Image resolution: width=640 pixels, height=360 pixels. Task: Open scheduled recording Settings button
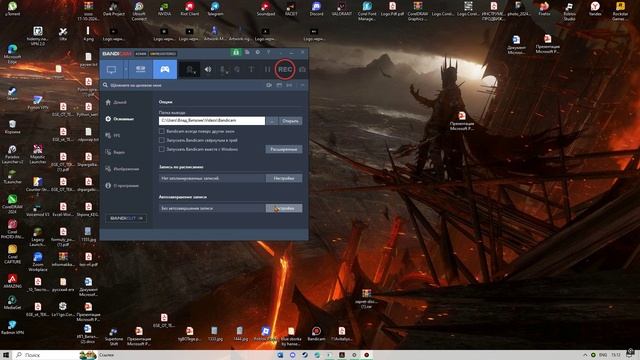pos(284,178)
